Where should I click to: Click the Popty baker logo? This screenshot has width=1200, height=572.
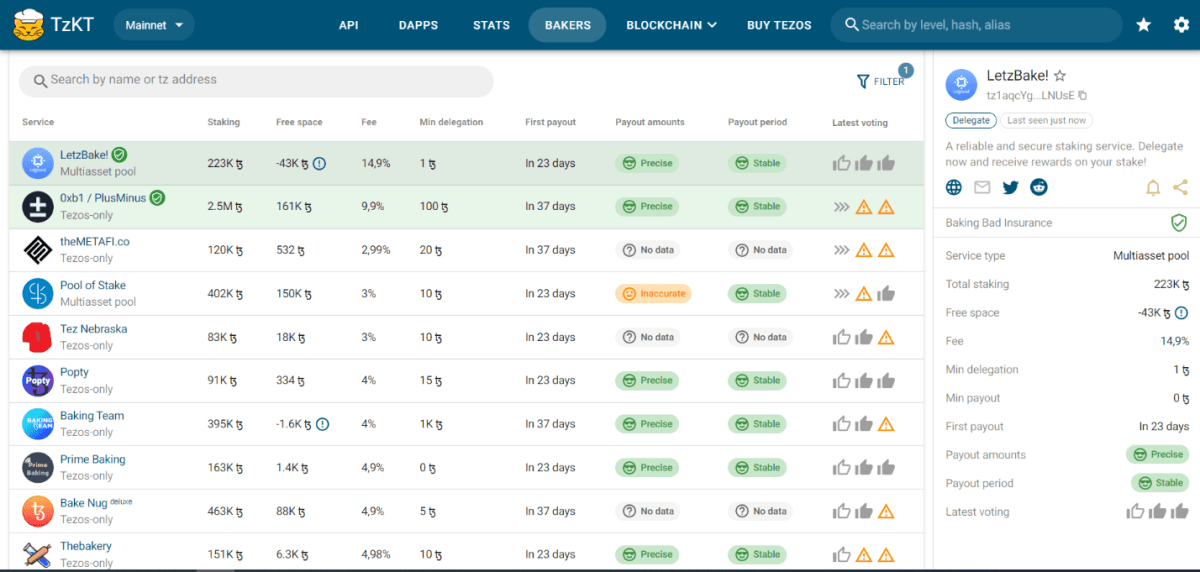click(38, 380)
